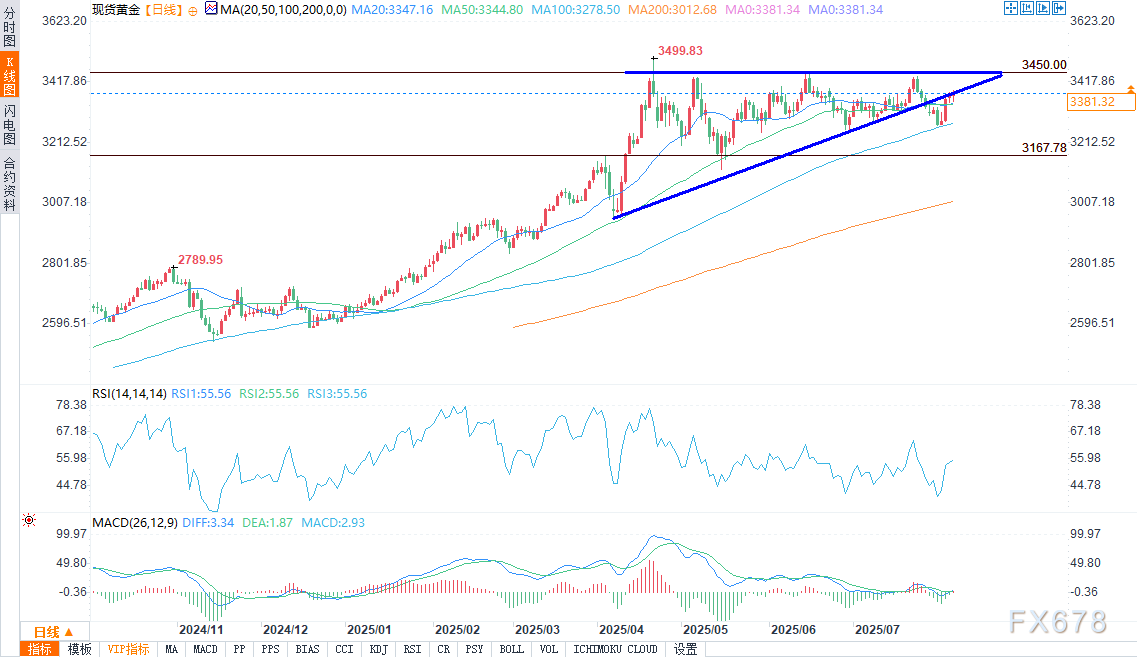
Task: Open the 闪电图 side tab
Action: pyautogui.click(x=9, y=124)
